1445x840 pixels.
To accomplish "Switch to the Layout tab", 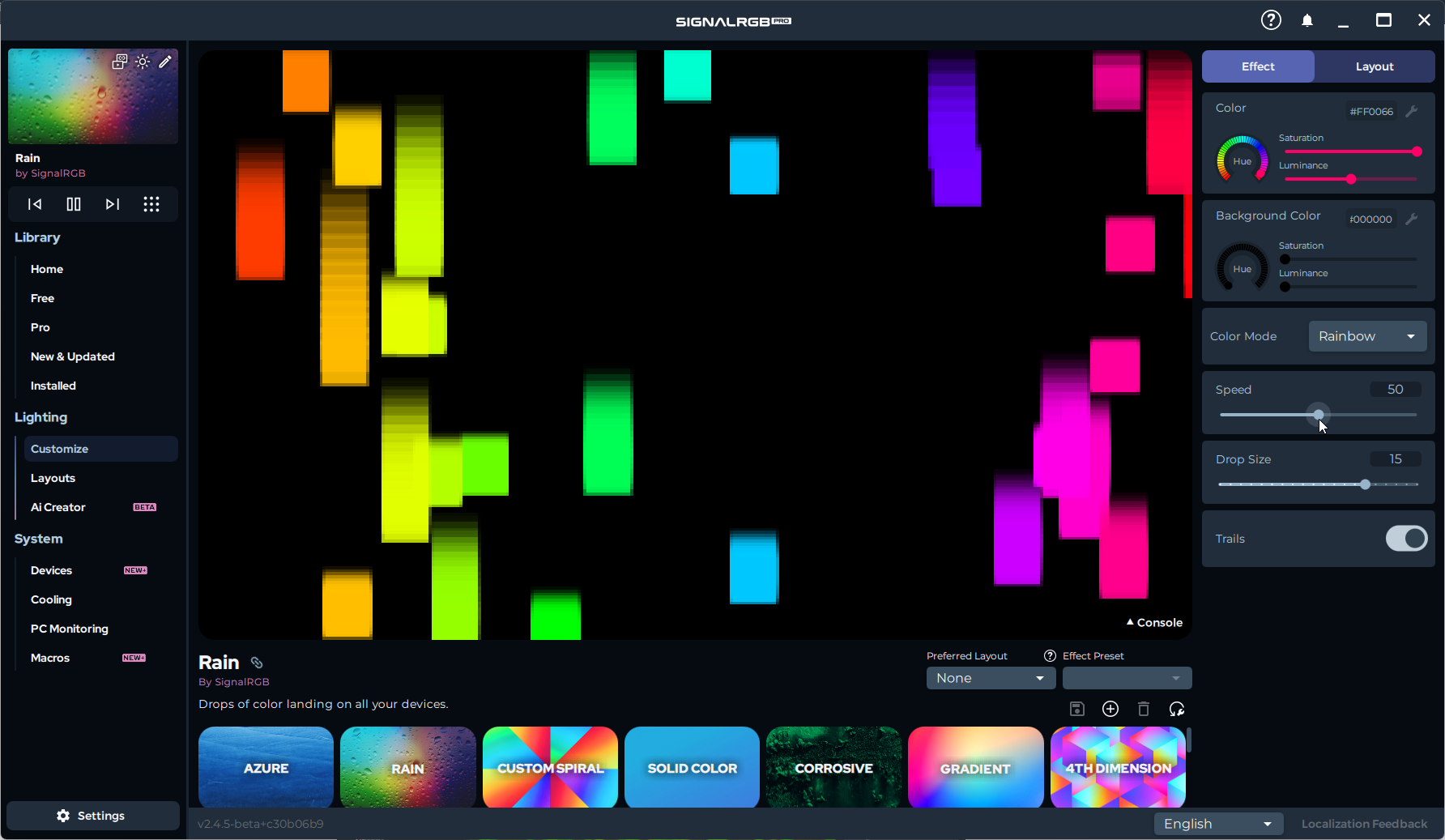I will click(1375, 66).
